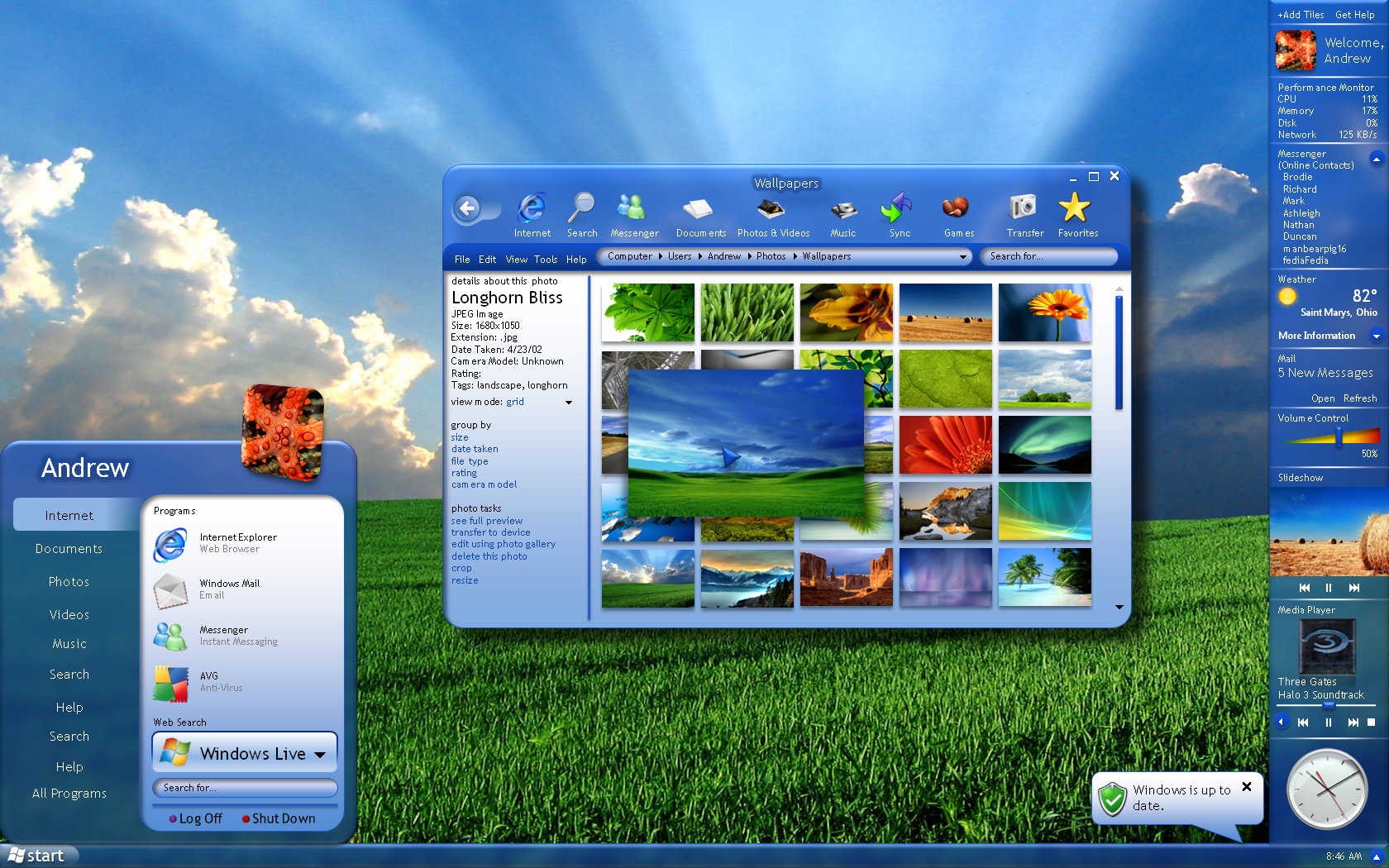
Task: Open the address bar path dropdown arrow
Action: point(962,257)
